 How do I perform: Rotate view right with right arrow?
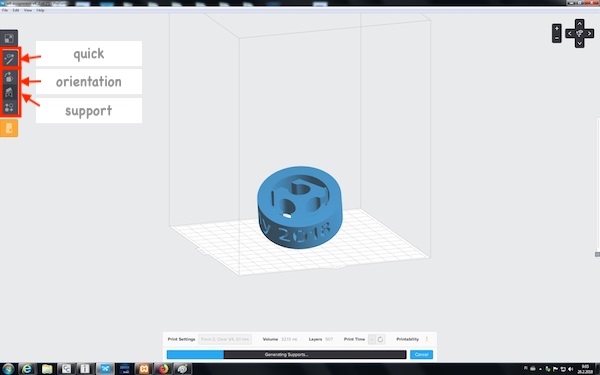[x=589, y=34]
